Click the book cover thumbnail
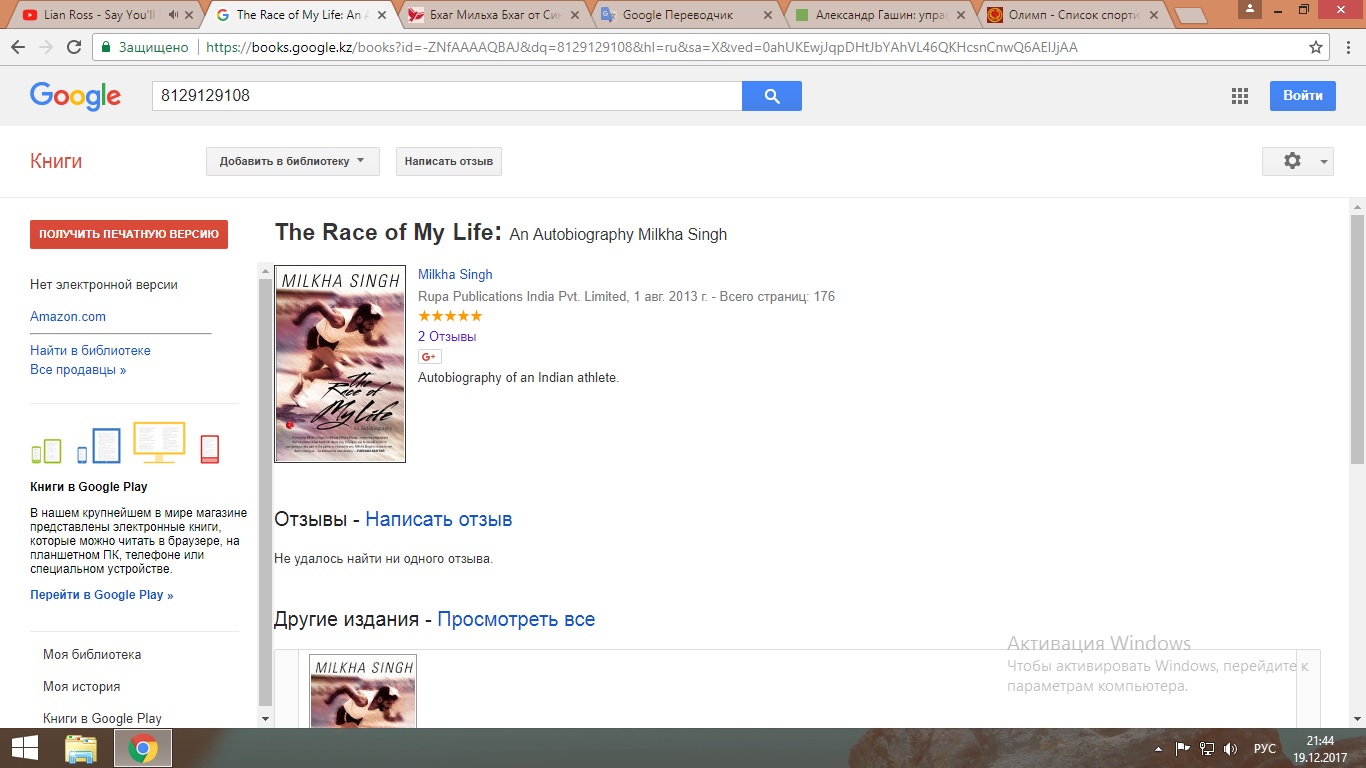 click(340, 364)
